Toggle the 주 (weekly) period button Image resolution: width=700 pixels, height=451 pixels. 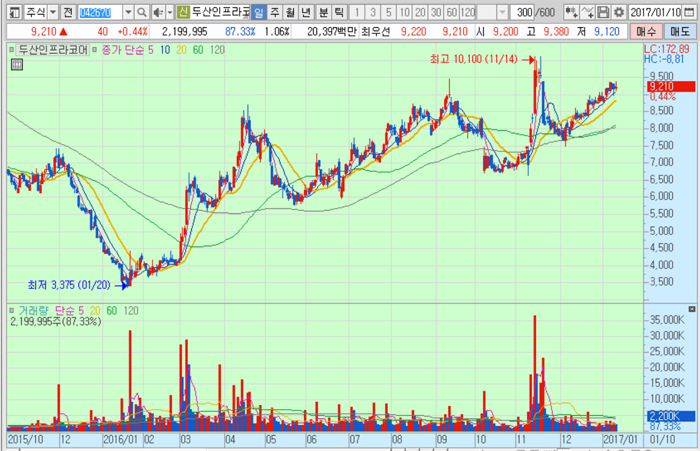(275, 12)
